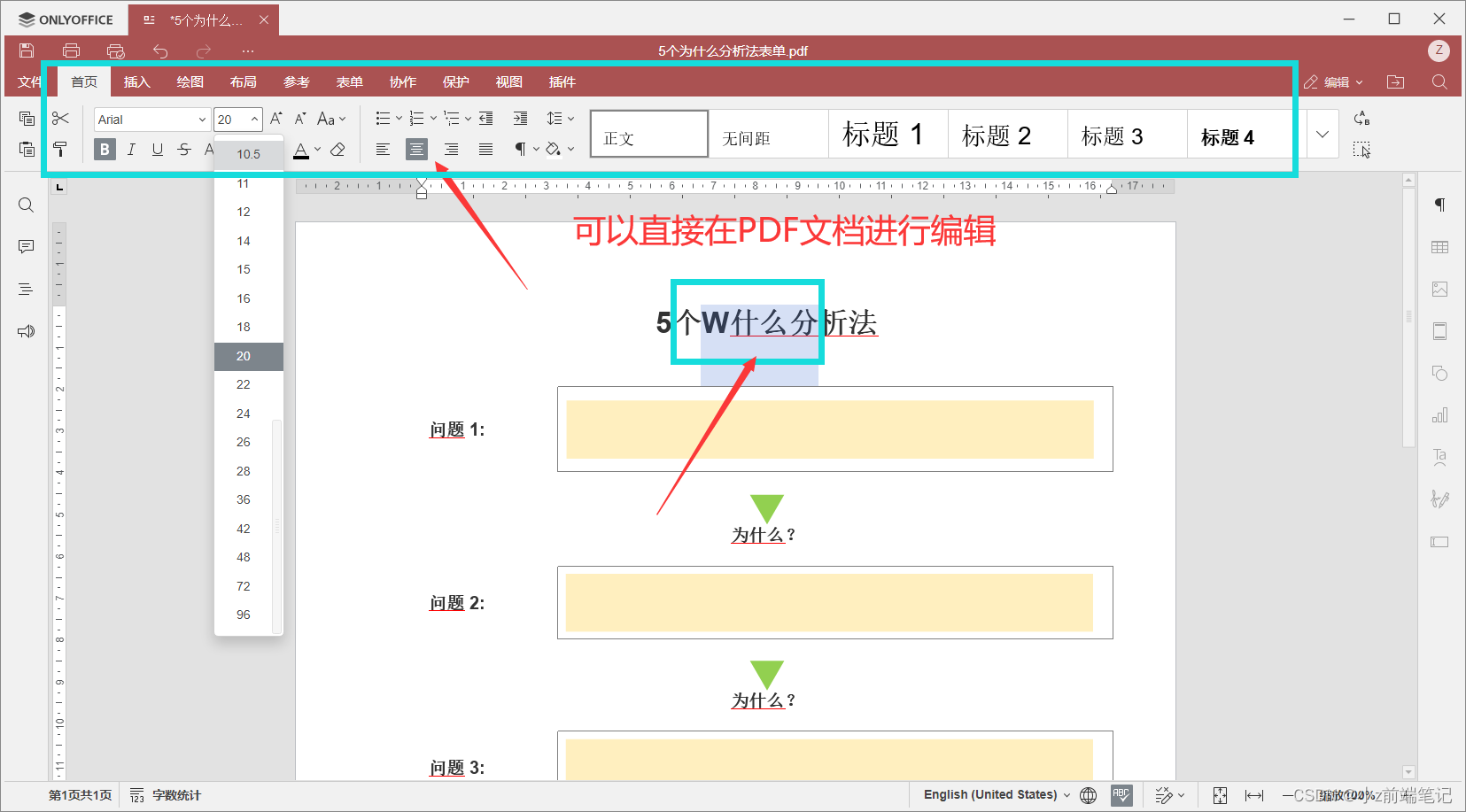The width and height of the screenshot is (1466, 812).
Task: Open the comments panel in left sidebar
Action: pos(27,247)
